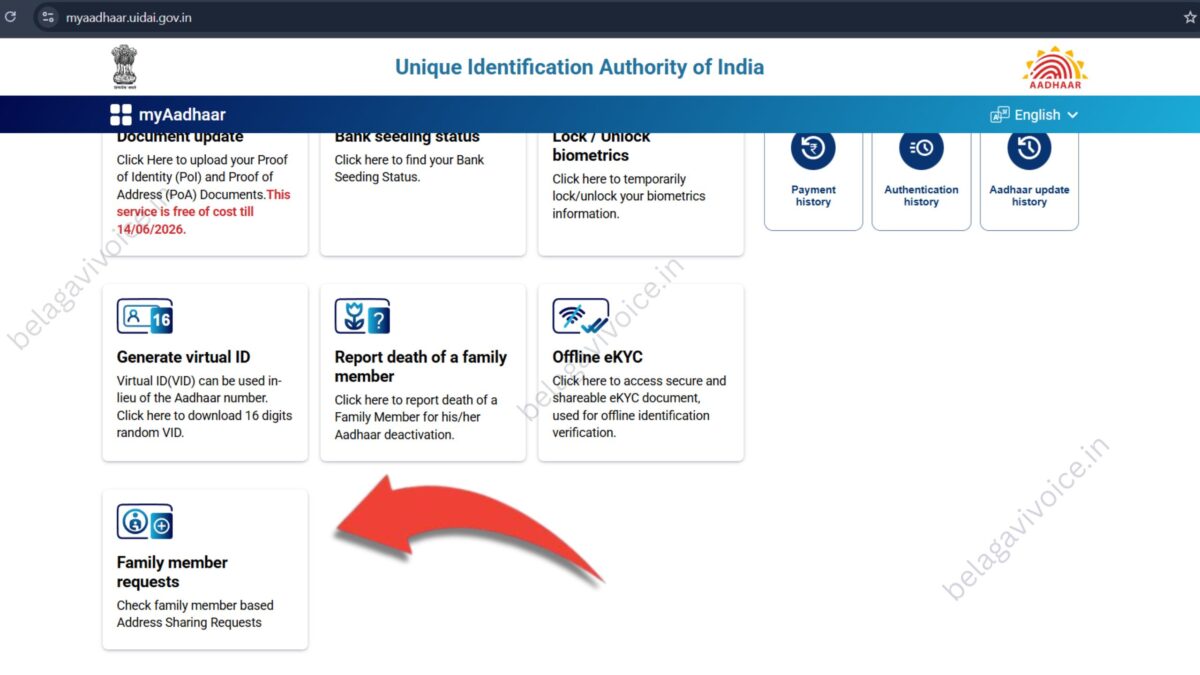Screen dimensions: 1200x675
Task: Click the Government of India emblem
Action: [x=124, y=66]
